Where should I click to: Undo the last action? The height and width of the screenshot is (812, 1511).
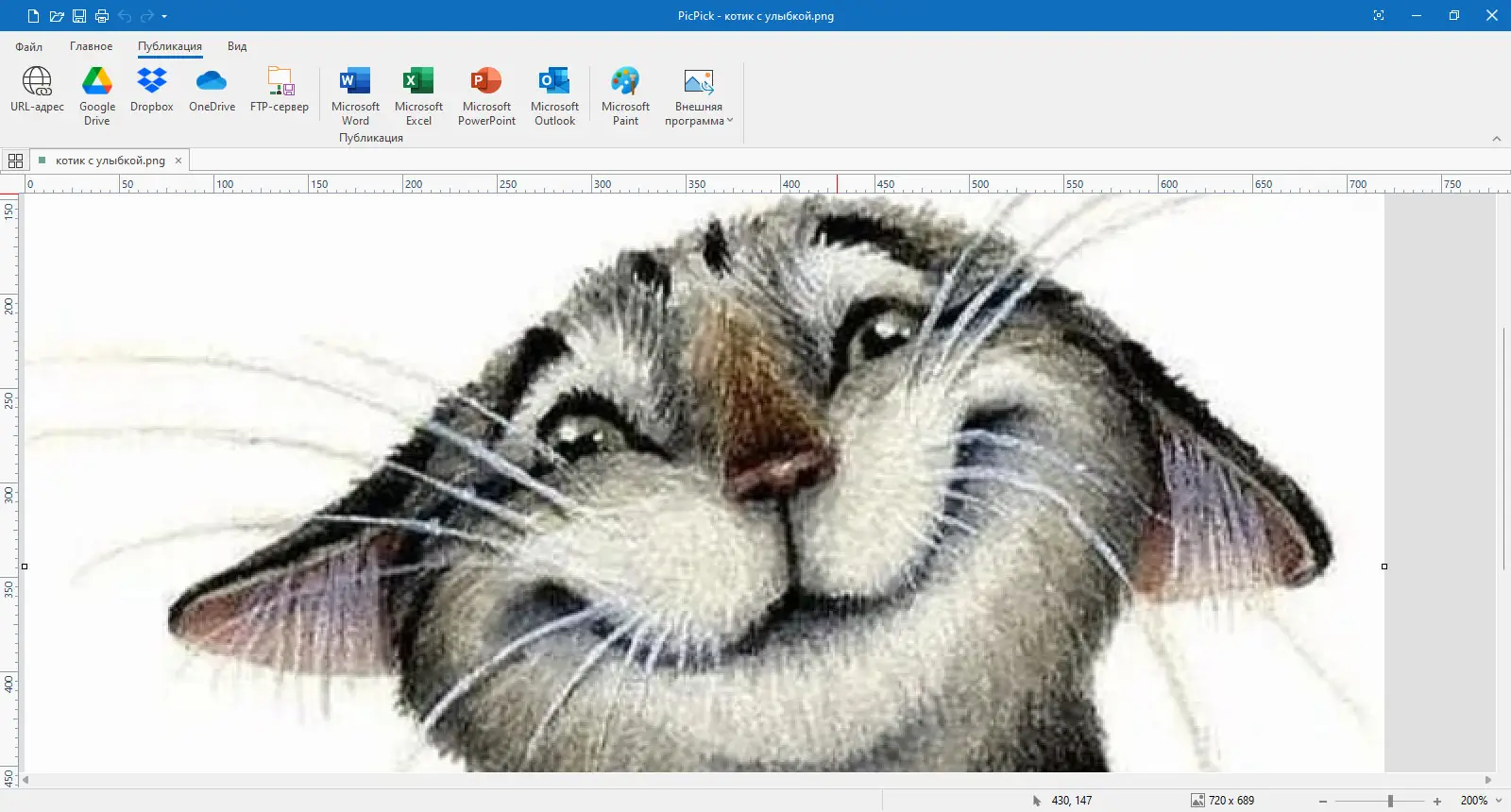pyautogui.click(x=125, y=16)
